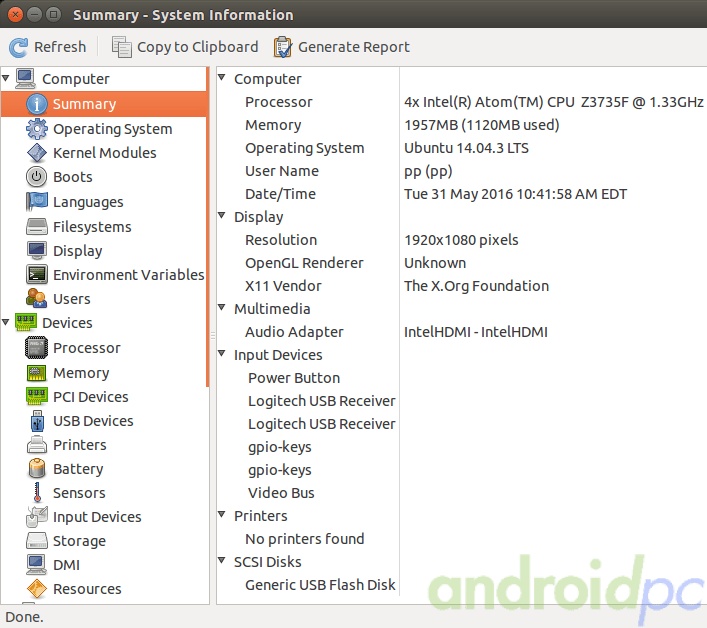Click the 'Power Button' input device row
Image resolution: width=707 pixels, height=628 pixels.
pyautogui.click(x=294, y=378)
